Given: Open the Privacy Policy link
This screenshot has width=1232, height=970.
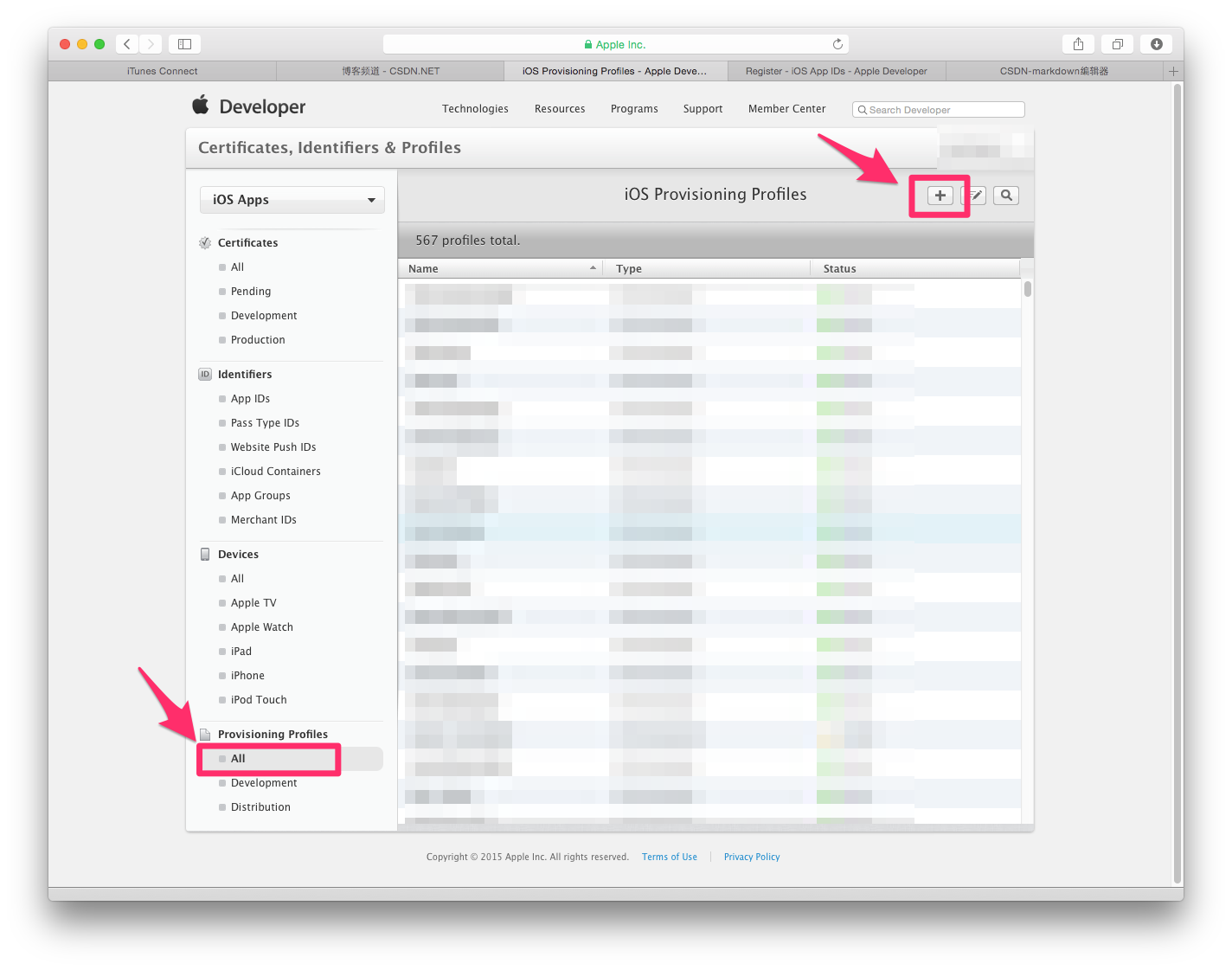Looking at the screenshot, I should pyautogui.click(x=752, y=858).
